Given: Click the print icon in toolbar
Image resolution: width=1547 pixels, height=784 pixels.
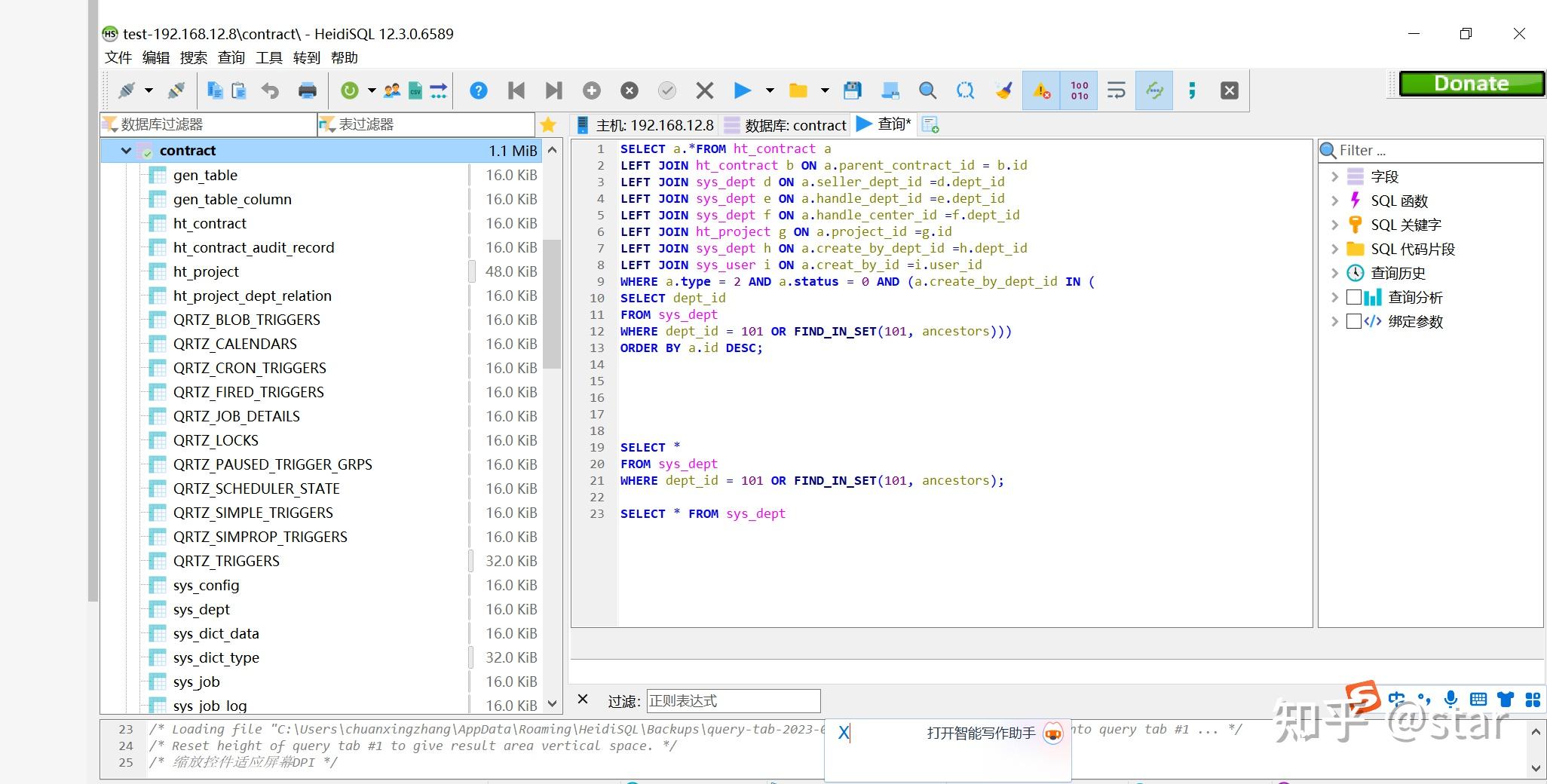Looking at the screenshot, I should pos(308,91).
